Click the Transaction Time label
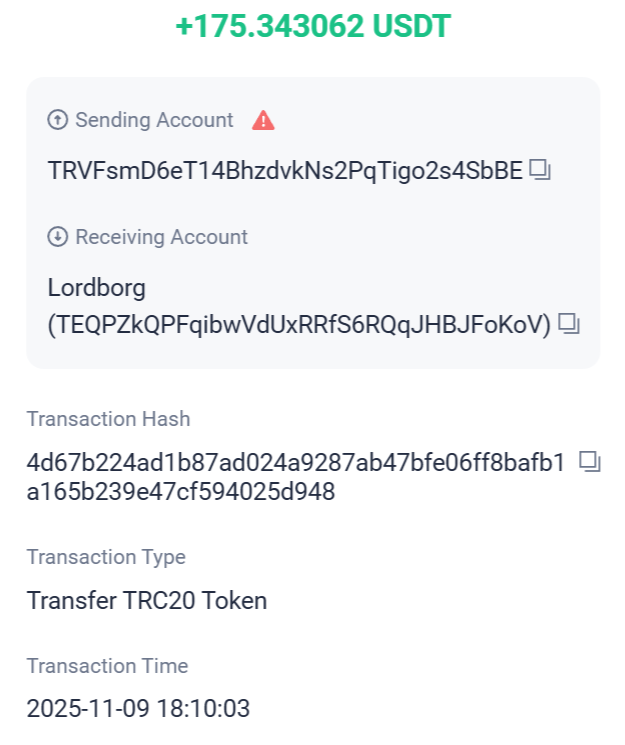The width and height of the screenshot is (625, 745). point(107,666)
